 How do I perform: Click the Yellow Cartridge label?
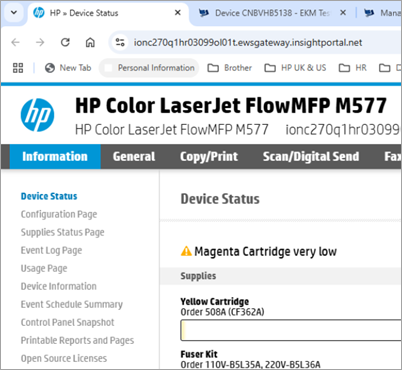click(215, 301)
